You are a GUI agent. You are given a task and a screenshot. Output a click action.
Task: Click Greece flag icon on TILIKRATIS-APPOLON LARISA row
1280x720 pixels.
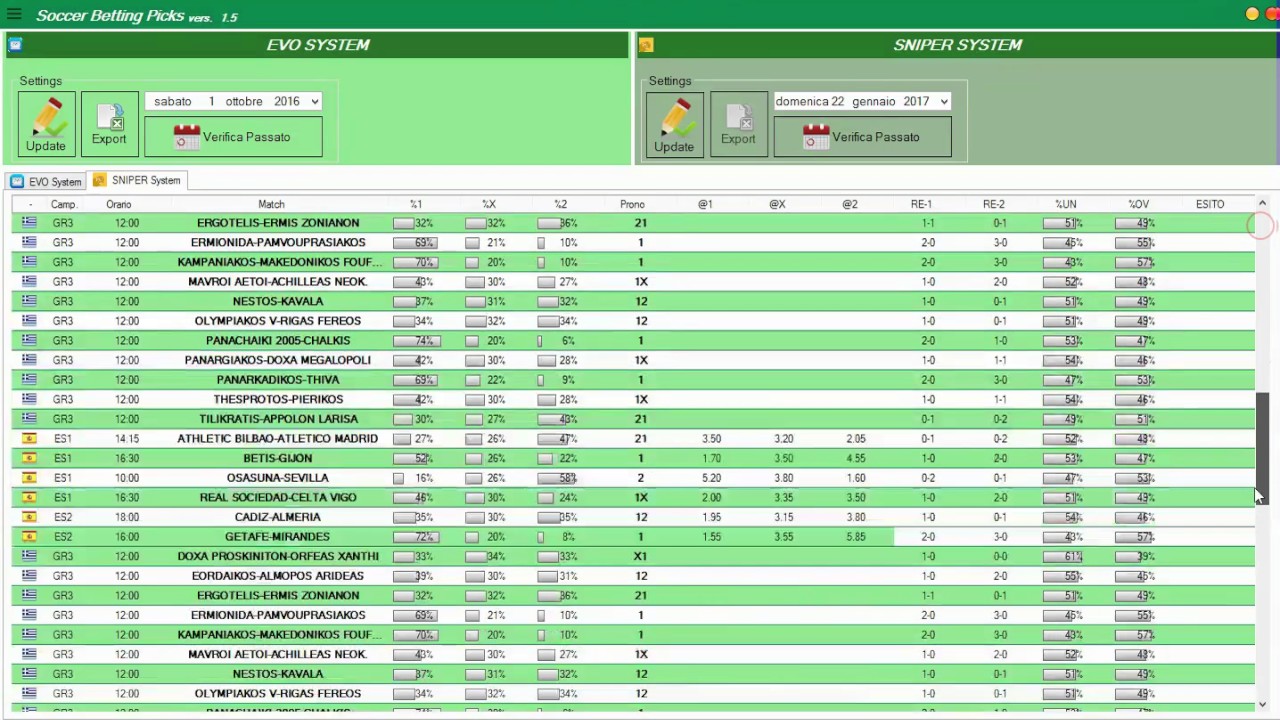tap(29, 419)
